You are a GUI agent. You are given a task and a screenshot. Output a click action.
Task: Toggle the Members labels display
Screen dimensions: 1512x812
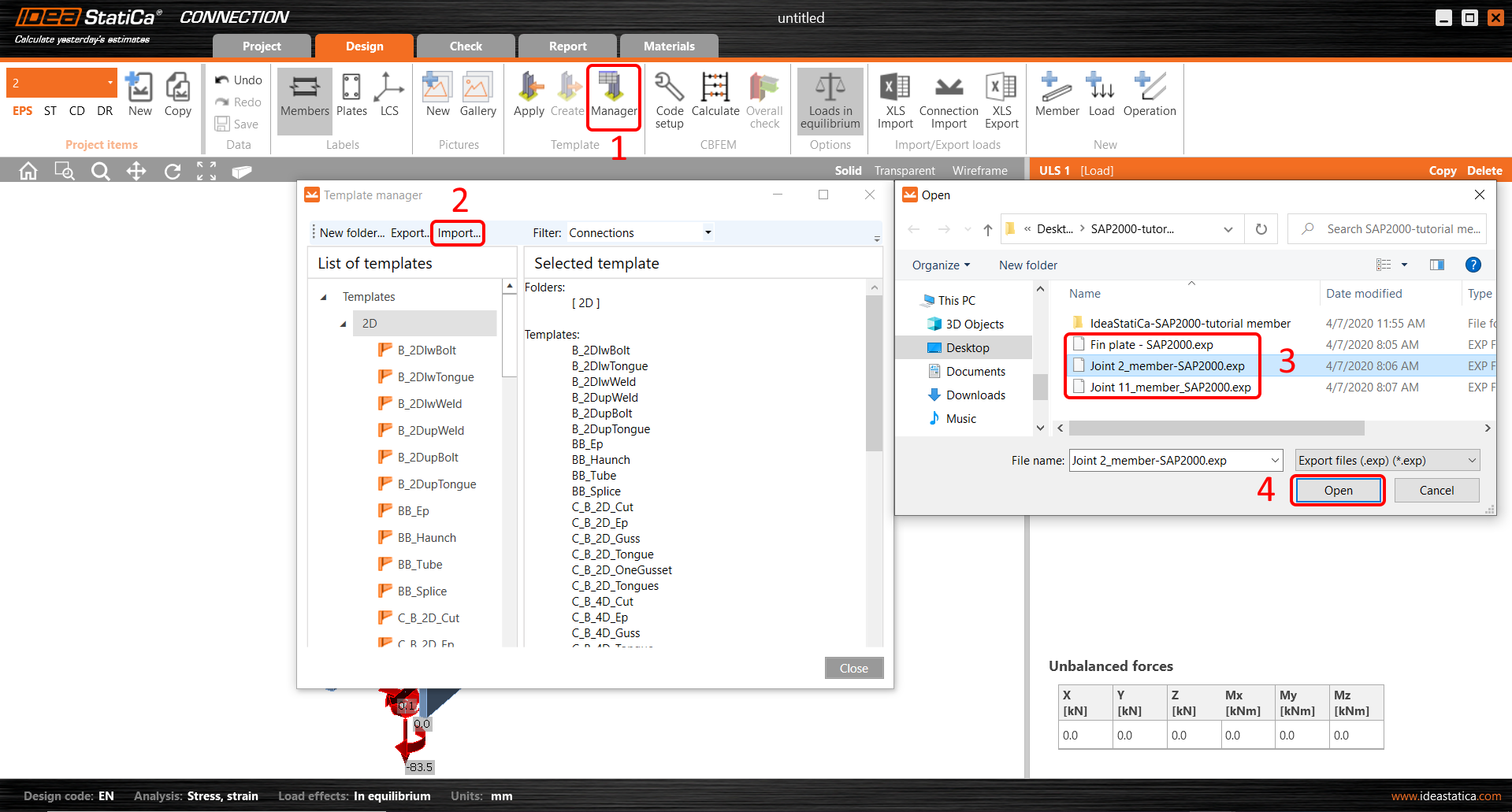305,96
